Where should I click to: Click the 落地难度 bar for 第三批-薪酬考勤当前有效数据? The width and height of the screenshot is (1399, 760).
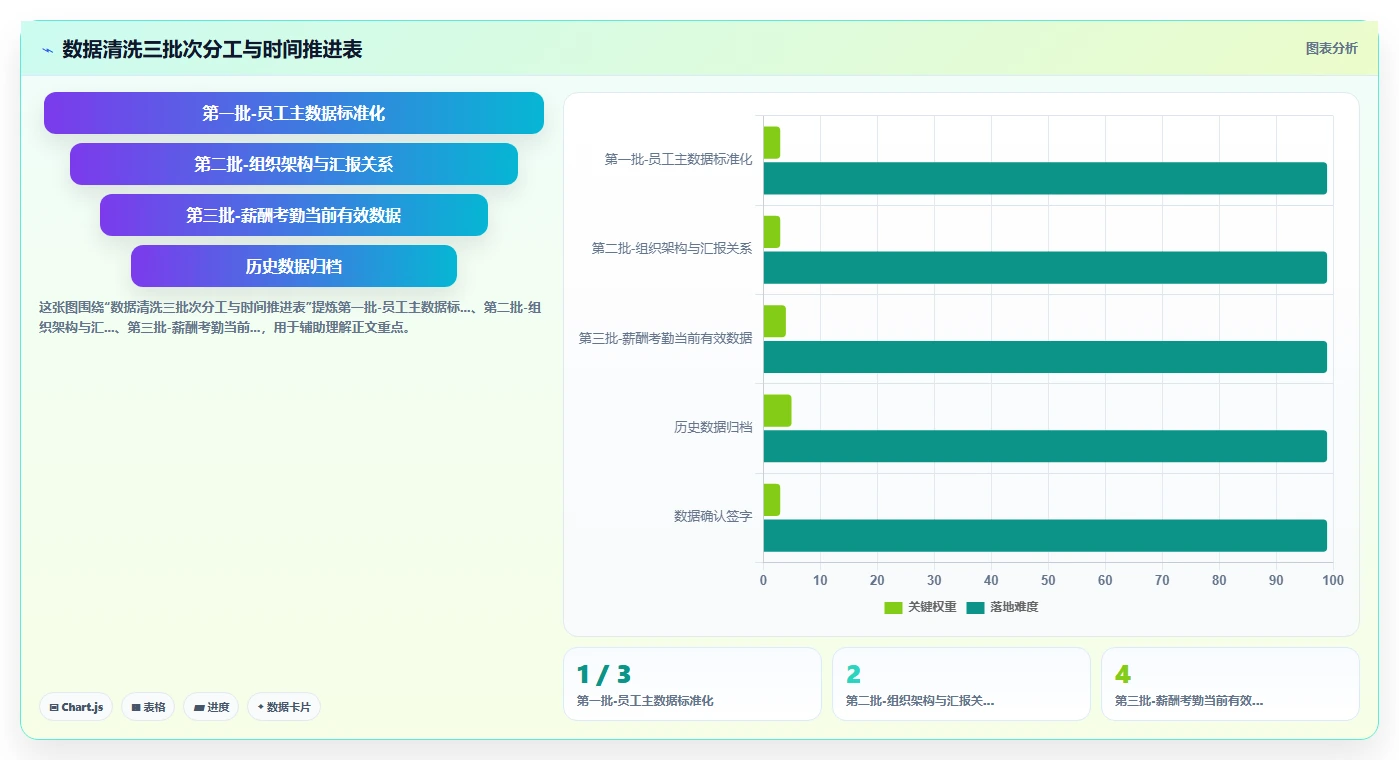pos(1045,357)
